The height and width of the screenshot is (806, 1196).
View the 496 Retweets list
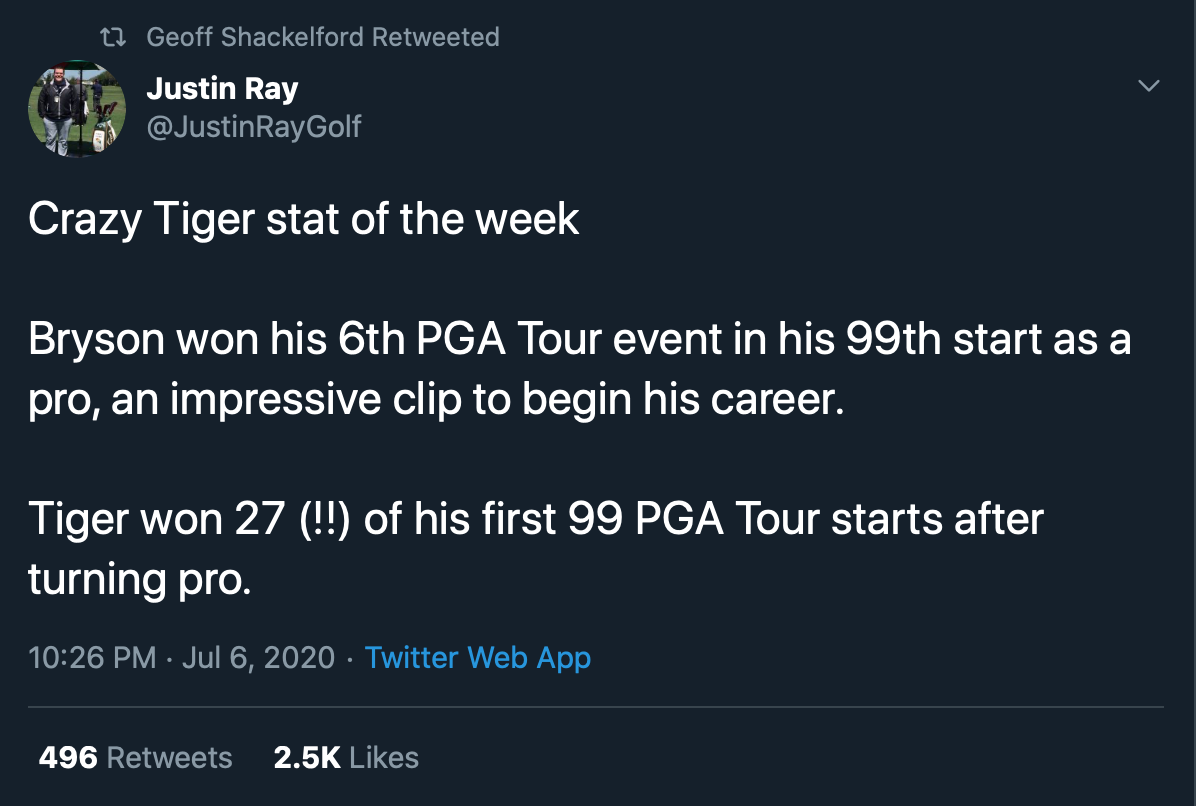tap(136, 757)
